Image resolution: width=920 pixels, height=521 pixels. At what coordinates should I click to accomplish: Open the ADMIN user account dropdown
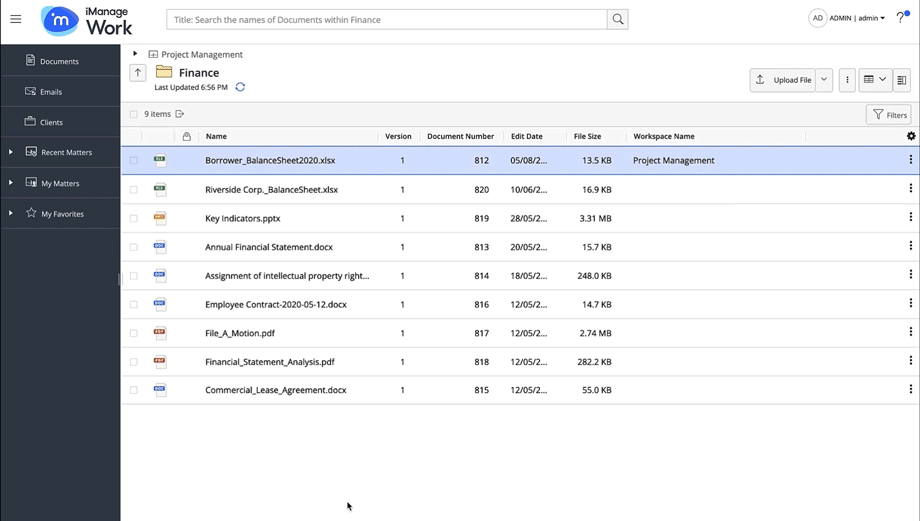(x=855, y=19)
